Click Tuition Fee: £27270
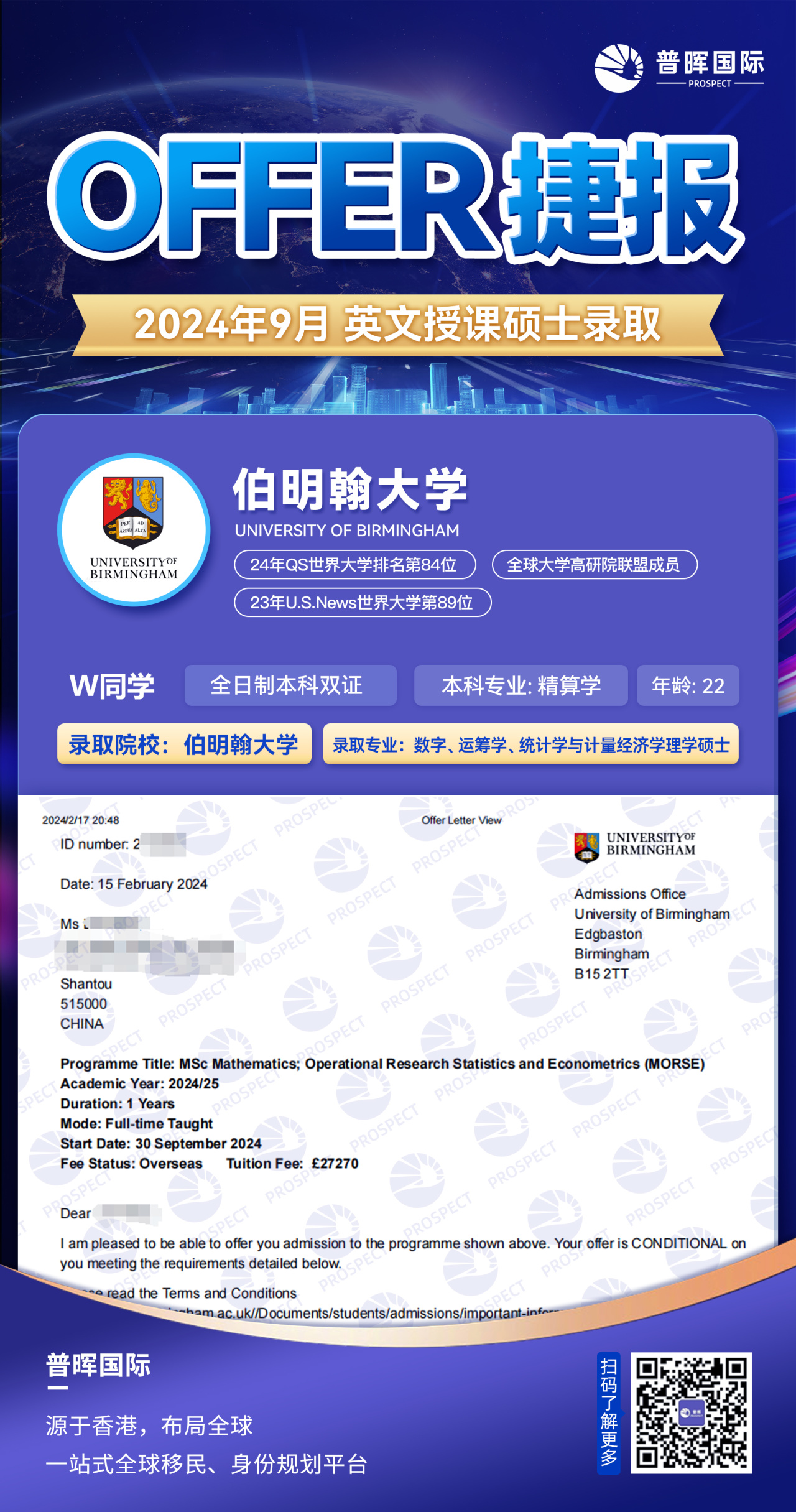Viewport: 796px width, 1512px height. point(292,1164)
